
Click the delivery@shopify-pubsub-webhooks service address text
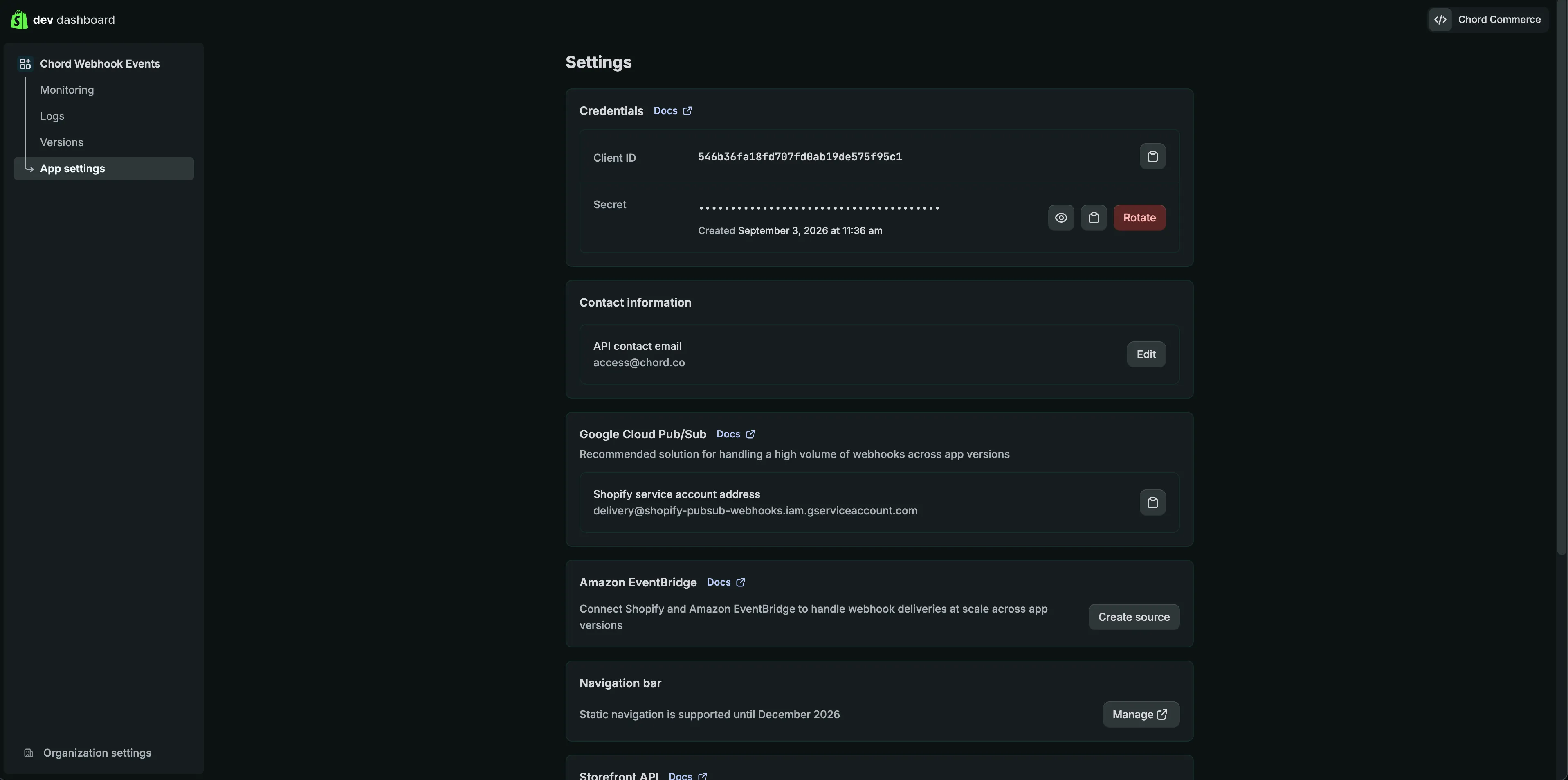tap(755, 510)
